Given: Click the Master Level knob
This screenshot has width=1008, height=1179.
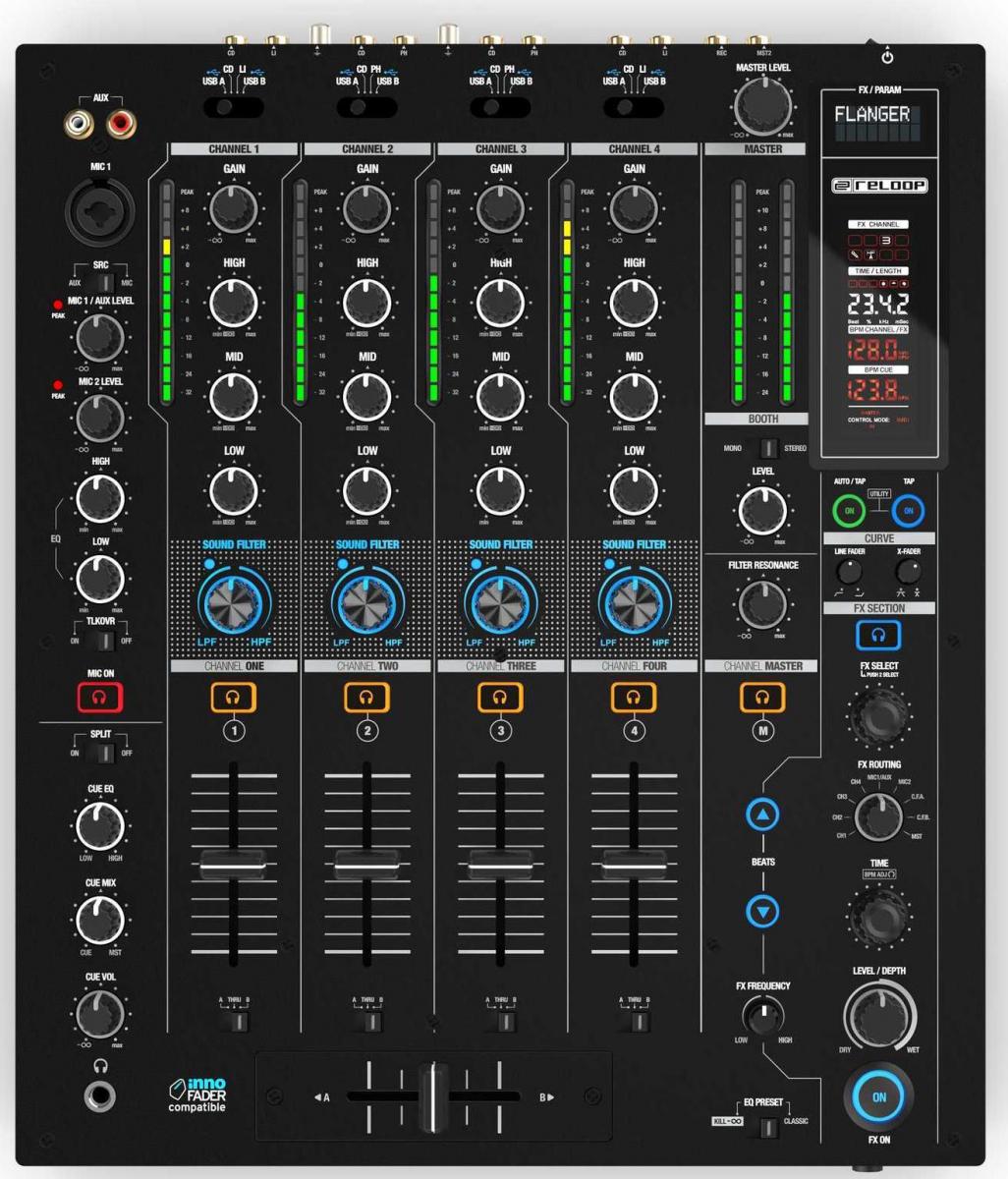Looking at the screenshot, I should coord(763,102).
